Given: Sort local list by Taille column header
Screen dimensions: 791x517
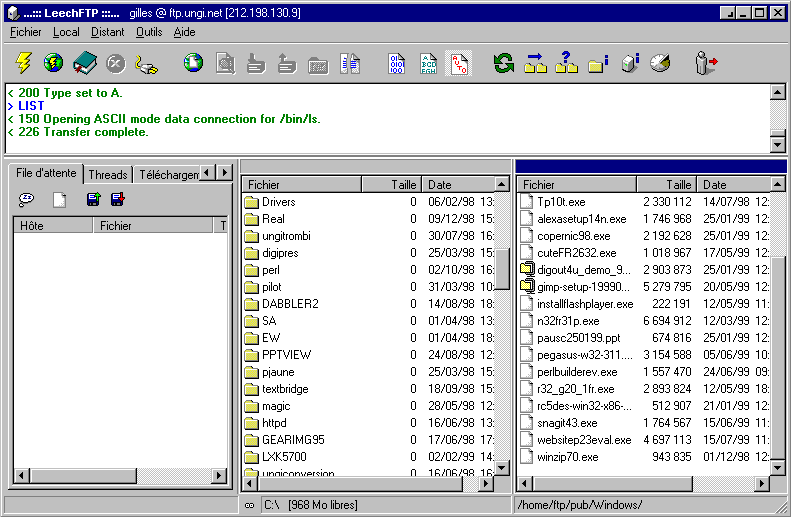Looking at the screenshot, I should click(391, 185).
